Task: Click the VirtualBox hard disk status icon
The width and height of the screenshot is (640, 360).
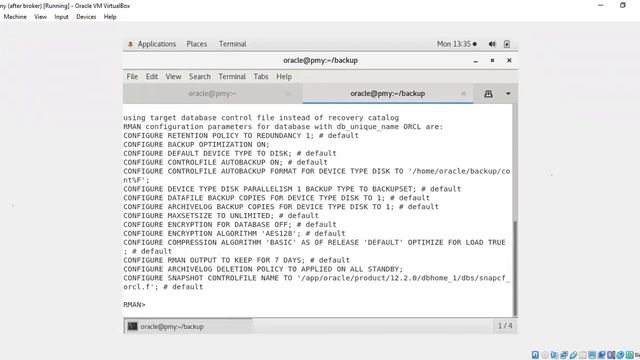Action: pos(536,355)
